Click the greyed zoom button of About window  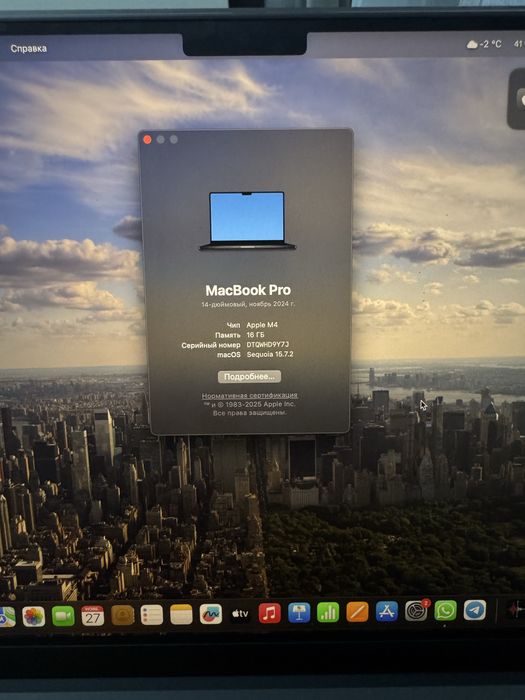coord(174,140)
